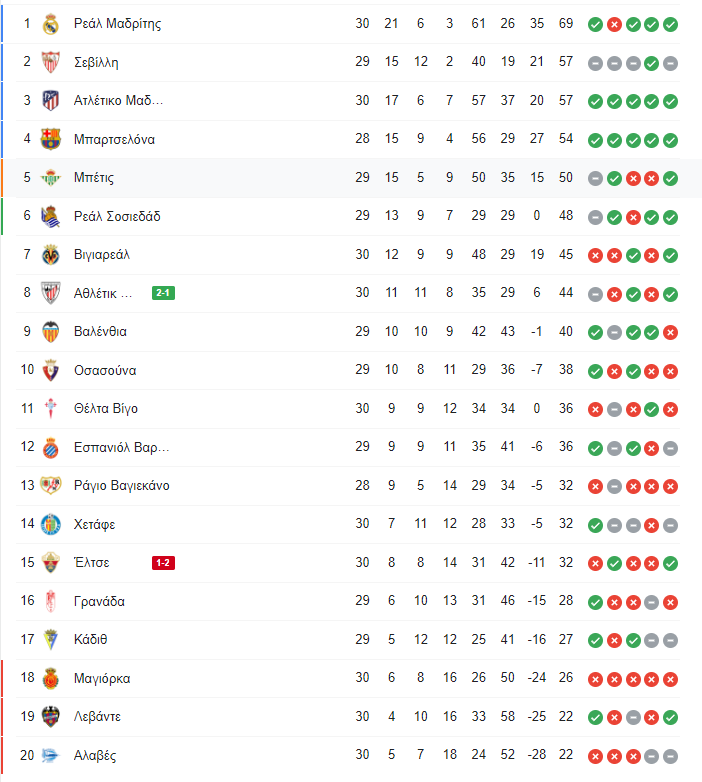Open the Μπαρτσελόνα team row

[348, 139]
